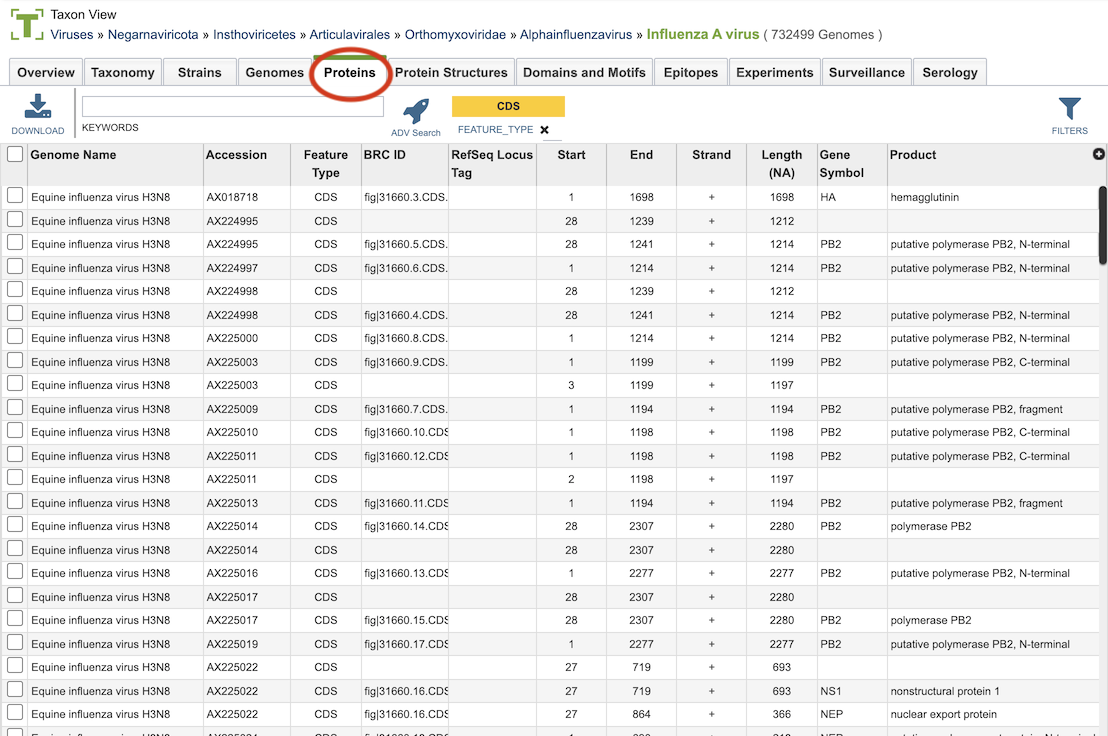Viewport: 1108px width, 736px height.
Task: Click End value '1698' cell
Action: coord(642,197)
